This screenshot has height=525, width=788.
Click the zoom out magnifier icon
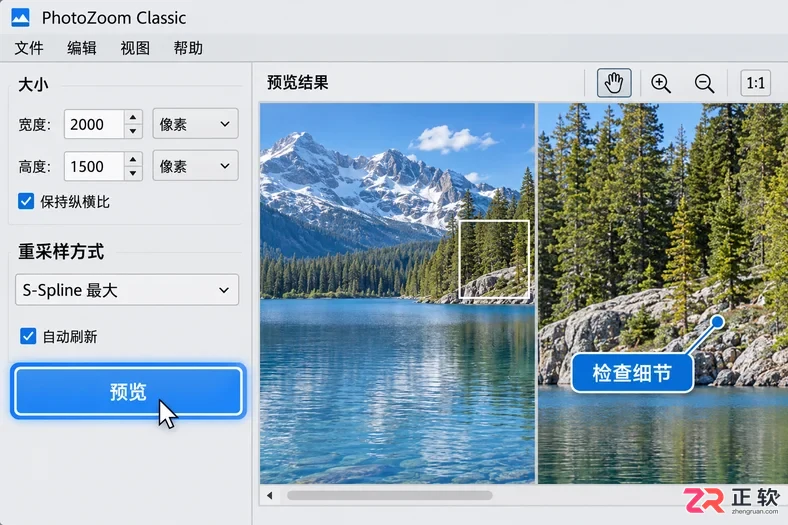[x=704, y=83]
